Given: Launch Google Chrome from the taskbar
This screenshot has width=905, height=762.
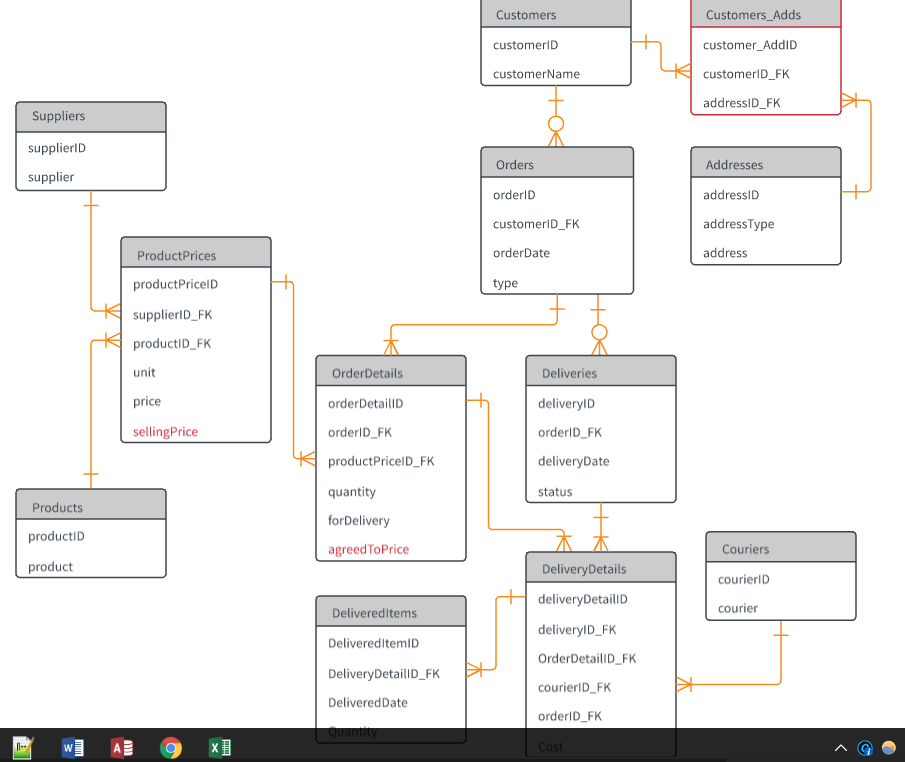Looking at the screenshot, I should pos(171,748).
